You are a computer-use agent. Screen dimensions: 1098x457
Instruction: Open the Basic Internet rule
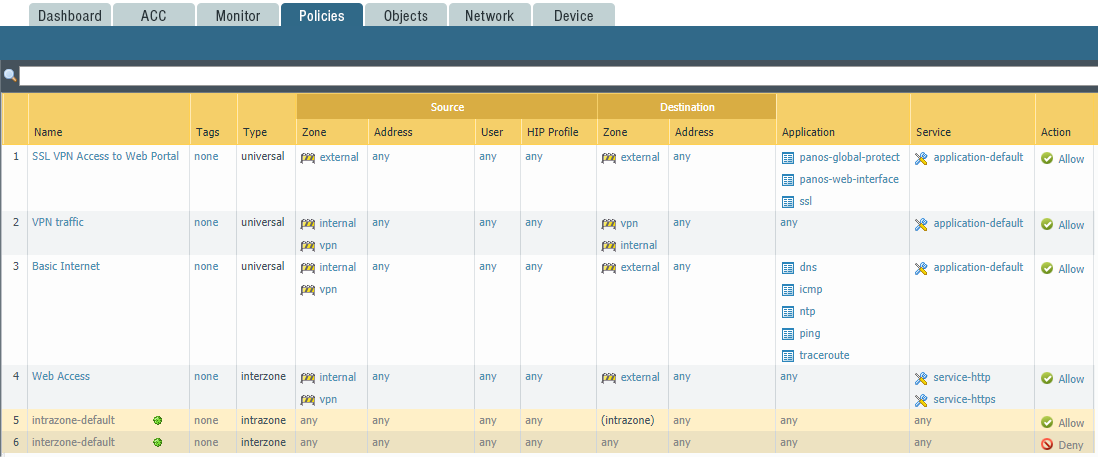click(x=66, y=266)
